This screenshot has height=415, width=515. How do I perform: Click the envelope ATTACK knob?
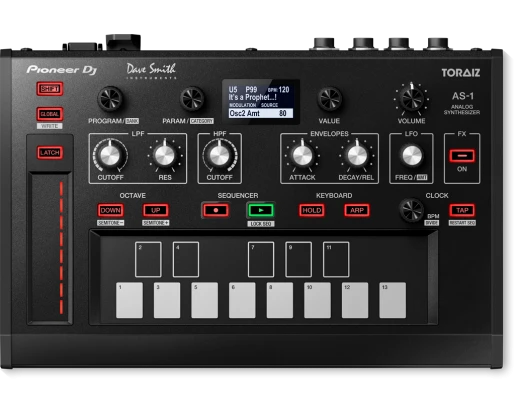click(302, 155)
